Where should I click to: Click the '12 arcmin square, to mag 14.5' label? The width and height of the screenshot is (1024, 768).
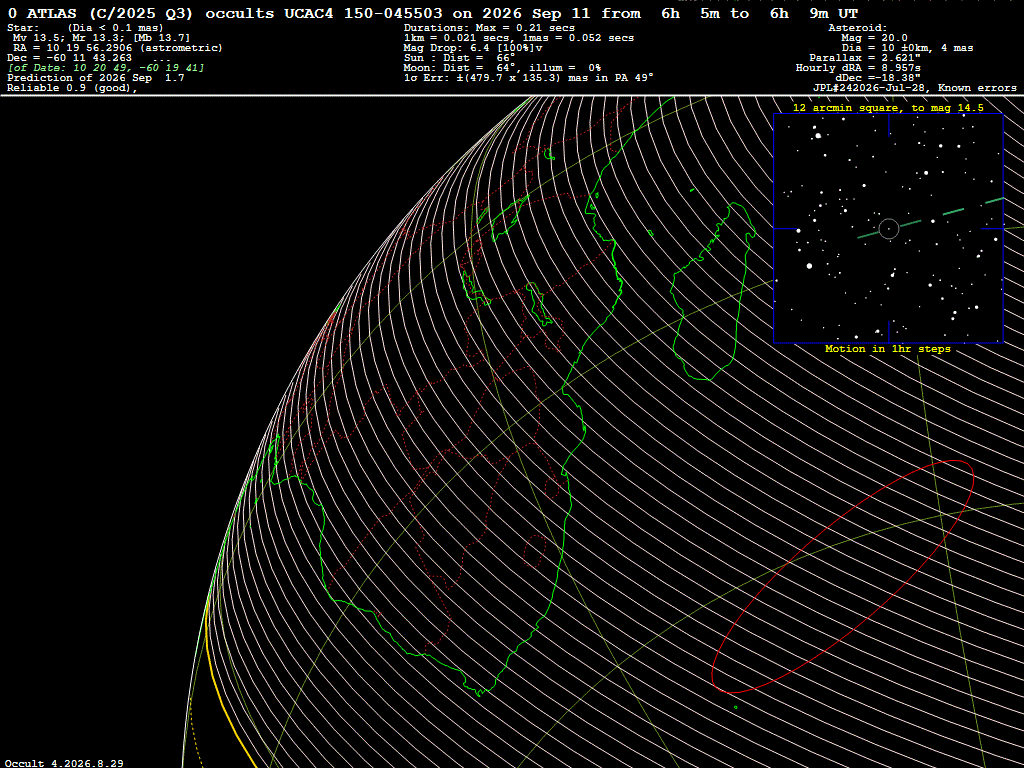pos(888,108)
